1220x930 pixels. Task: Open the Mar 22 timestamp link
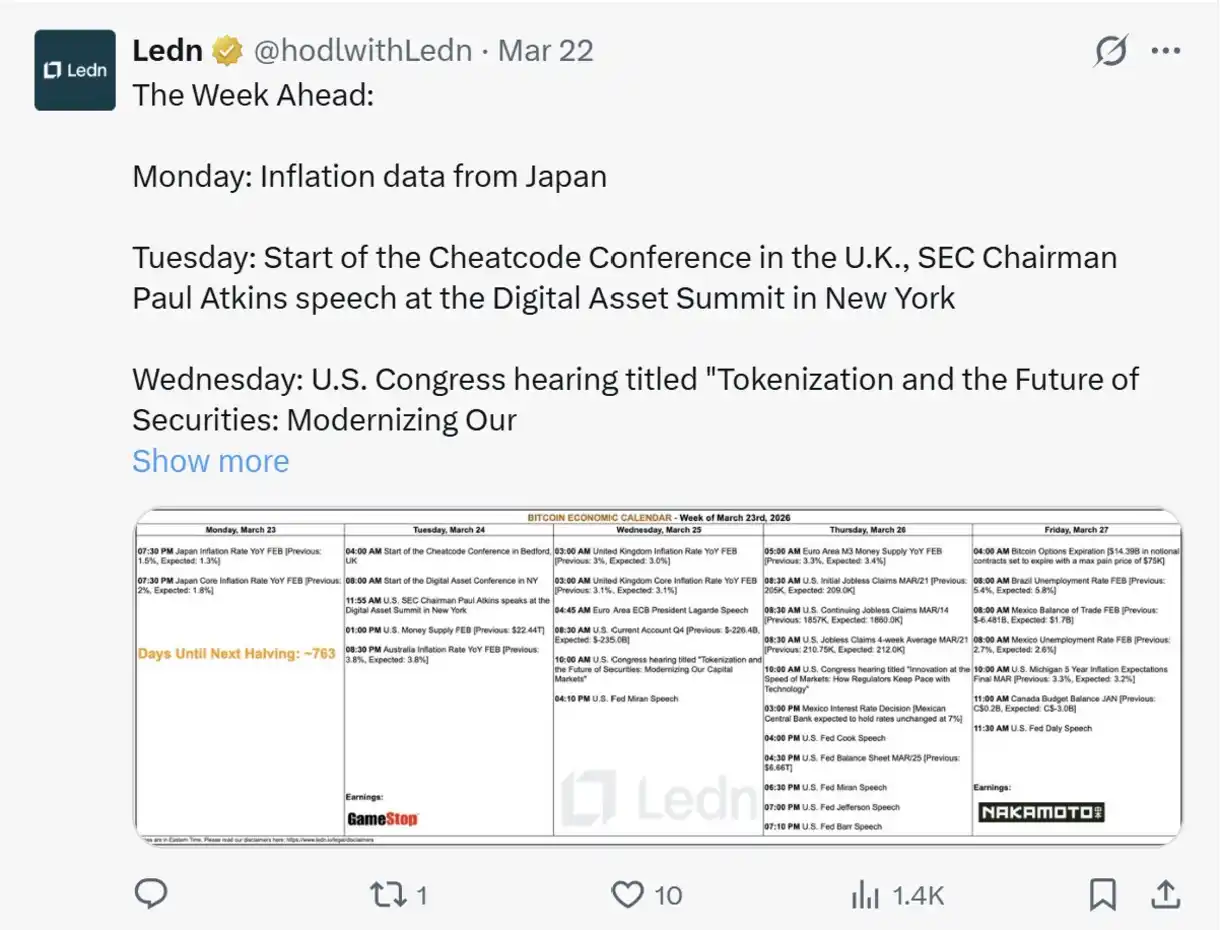pos(545,50)
